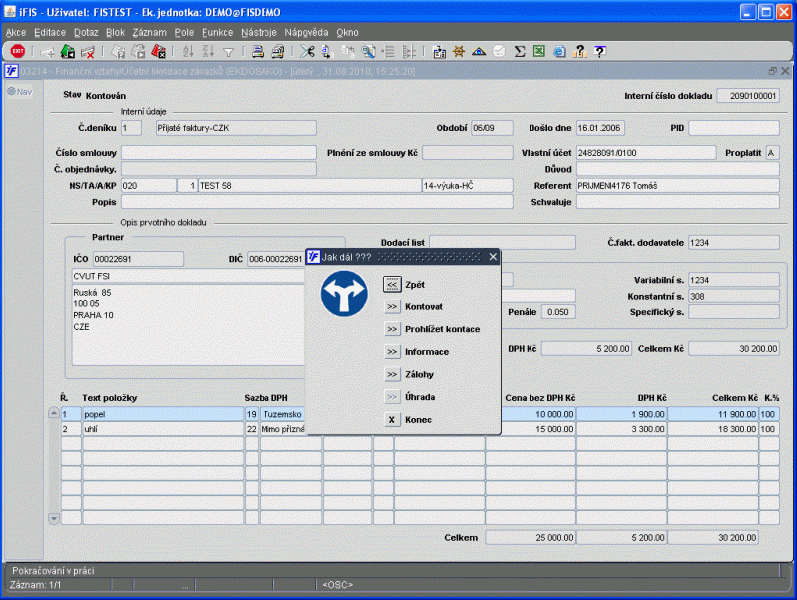
Task: Close the 'Jak dál ???' dialog
Action: pyautogui.click(x=493, y=257)
